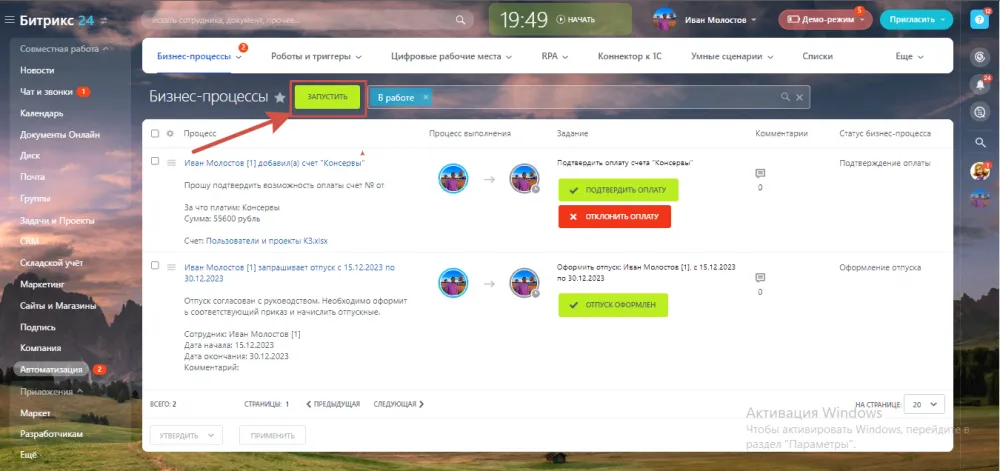The height and width of the screenshot is (471, 1000).
Task: Tick the select-all checkbox in the table header
Action: [x=155, y=134]
